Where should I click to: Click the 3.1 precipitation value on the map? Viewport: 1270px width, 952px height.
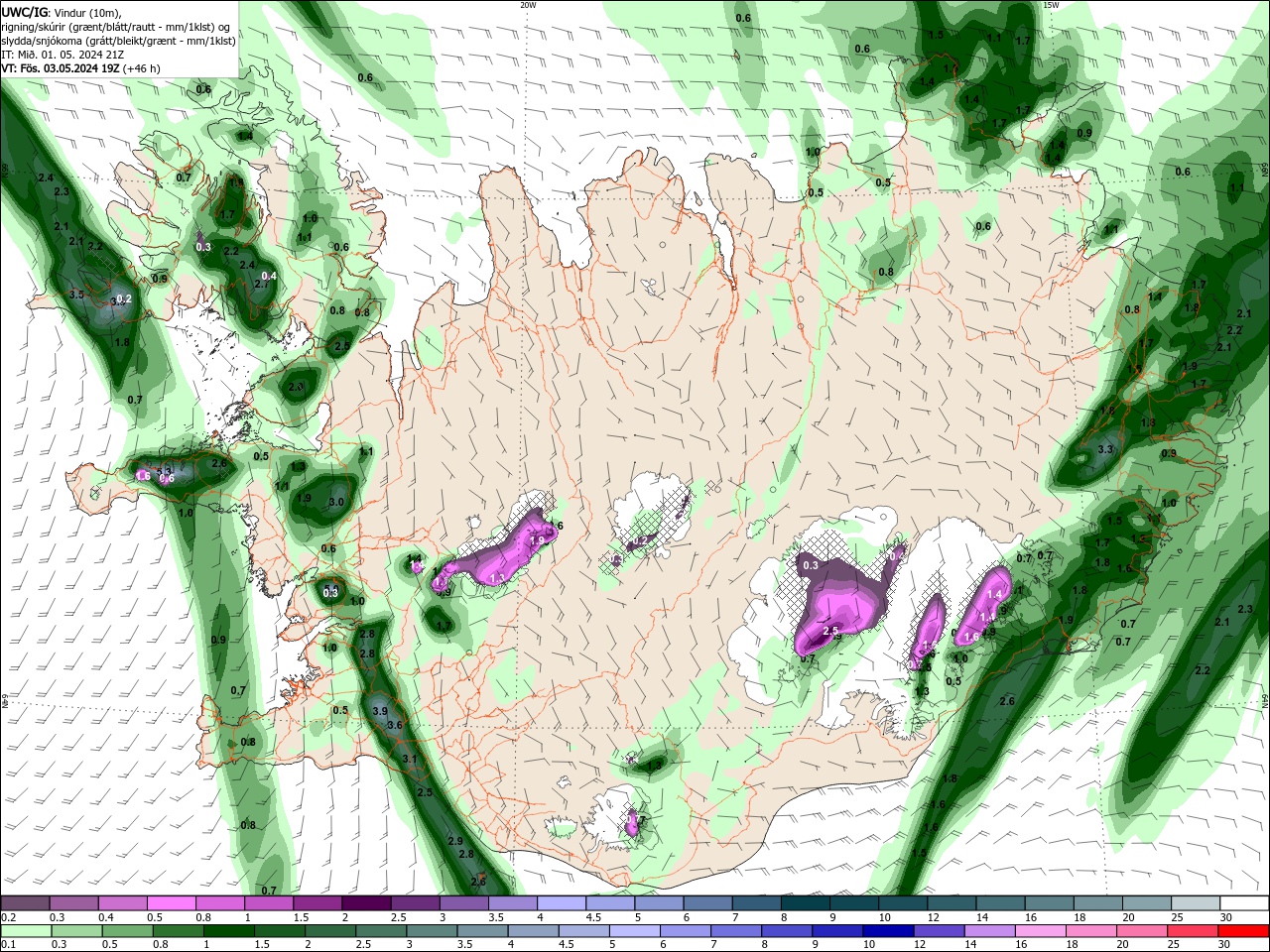point(411,759)
